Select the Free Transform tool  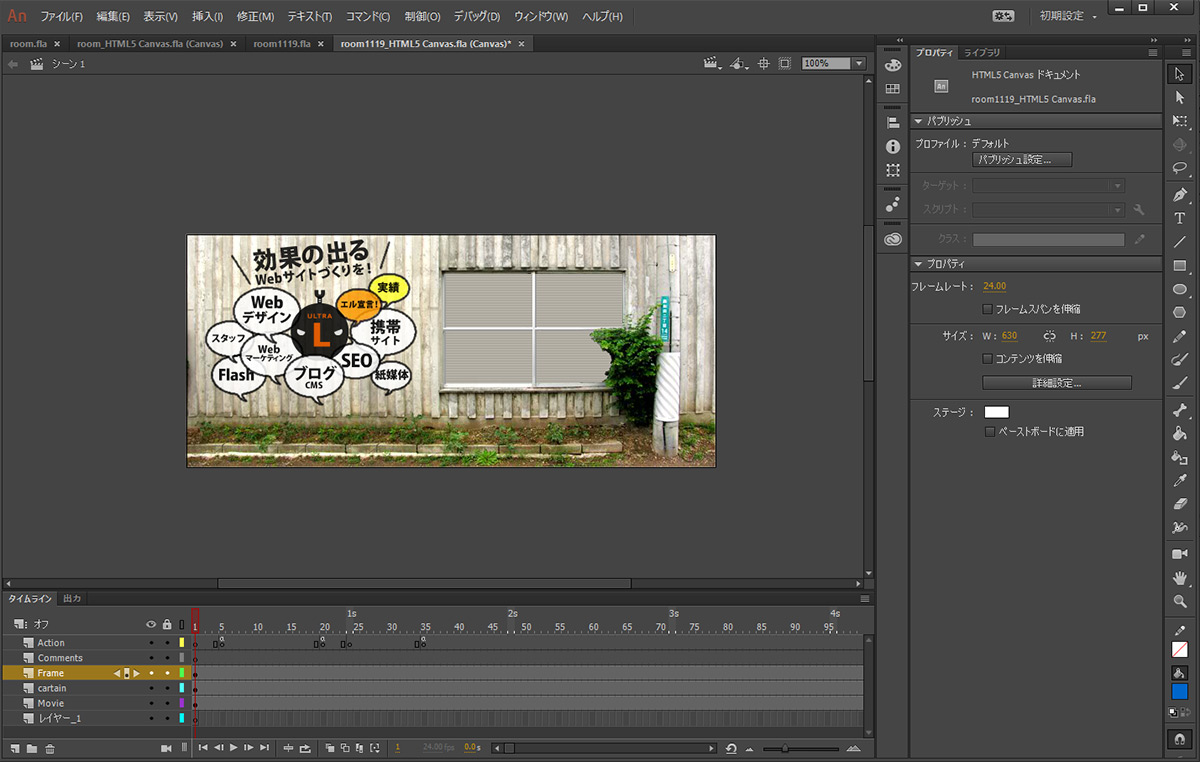pos(1180,121)
